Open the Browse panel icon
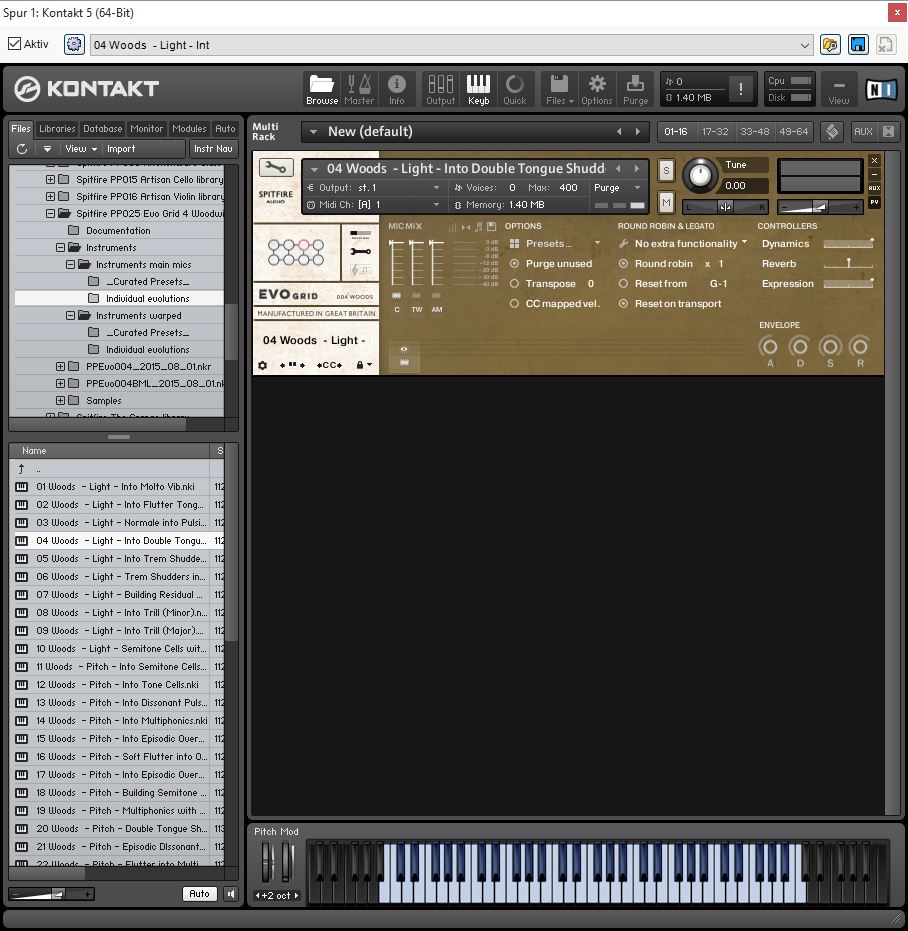908x931 pixels. 322,90
